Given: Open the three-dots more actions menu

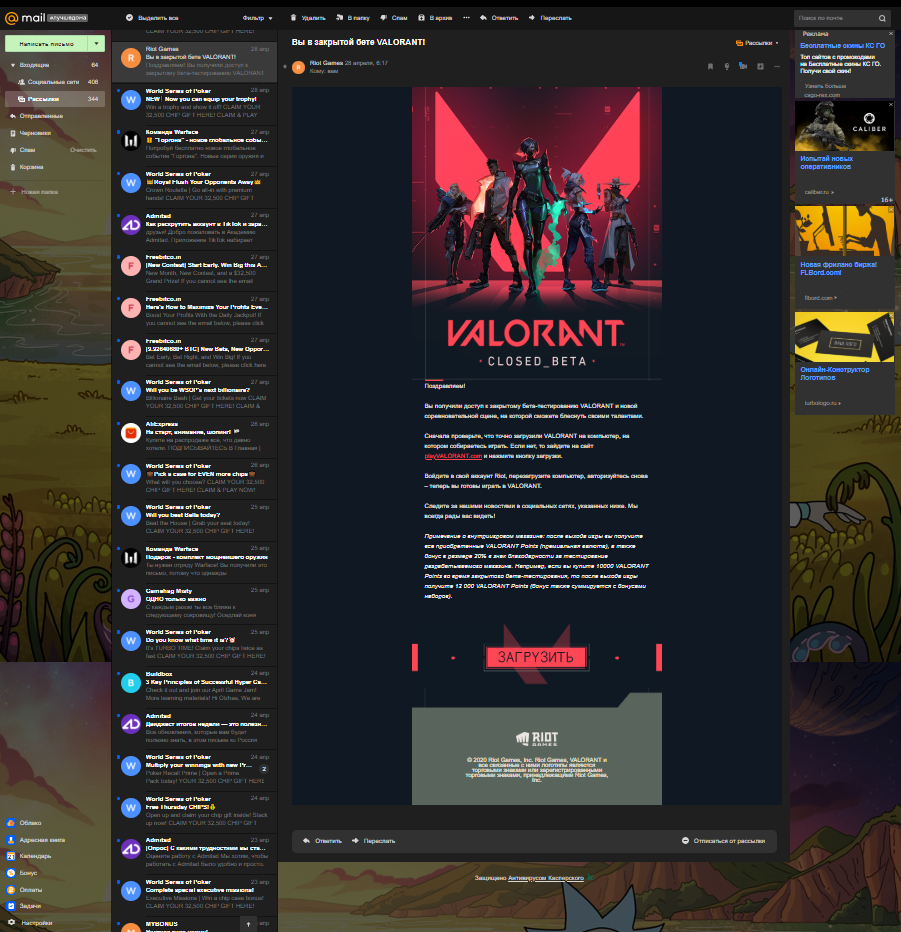Looking at the screenshot, I should coord(467,18).
